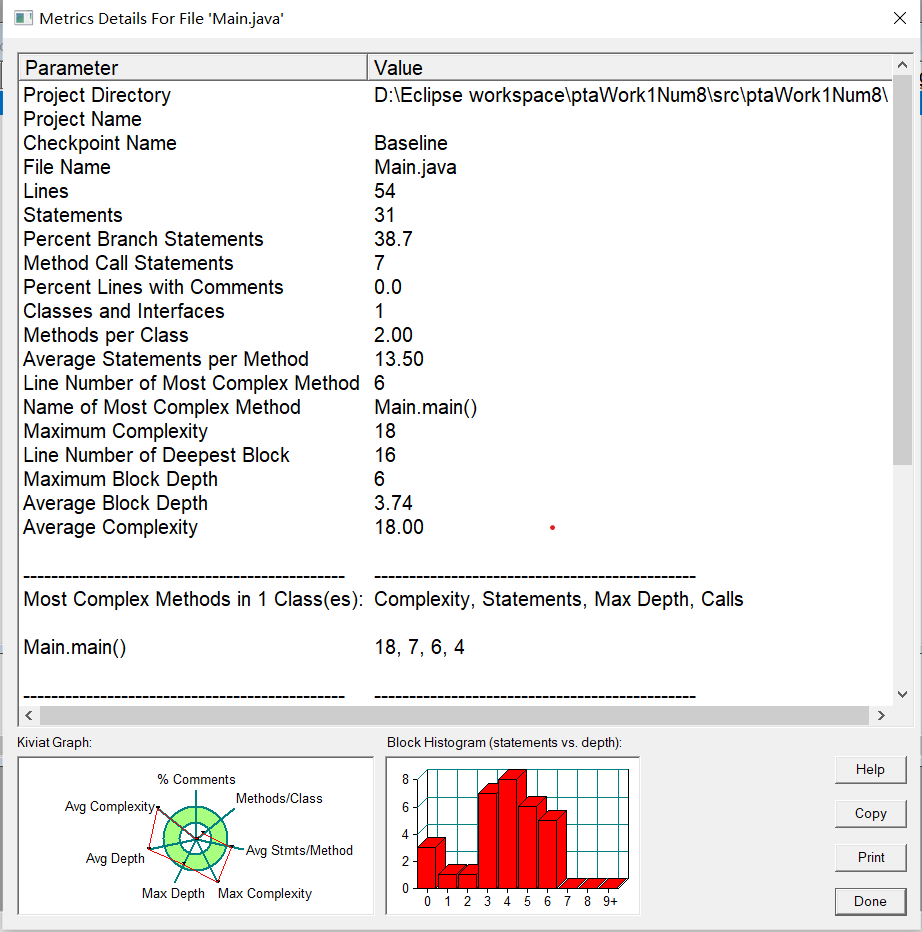
Task: Click the Statements value 31
Action: click(x=384, y=215)
